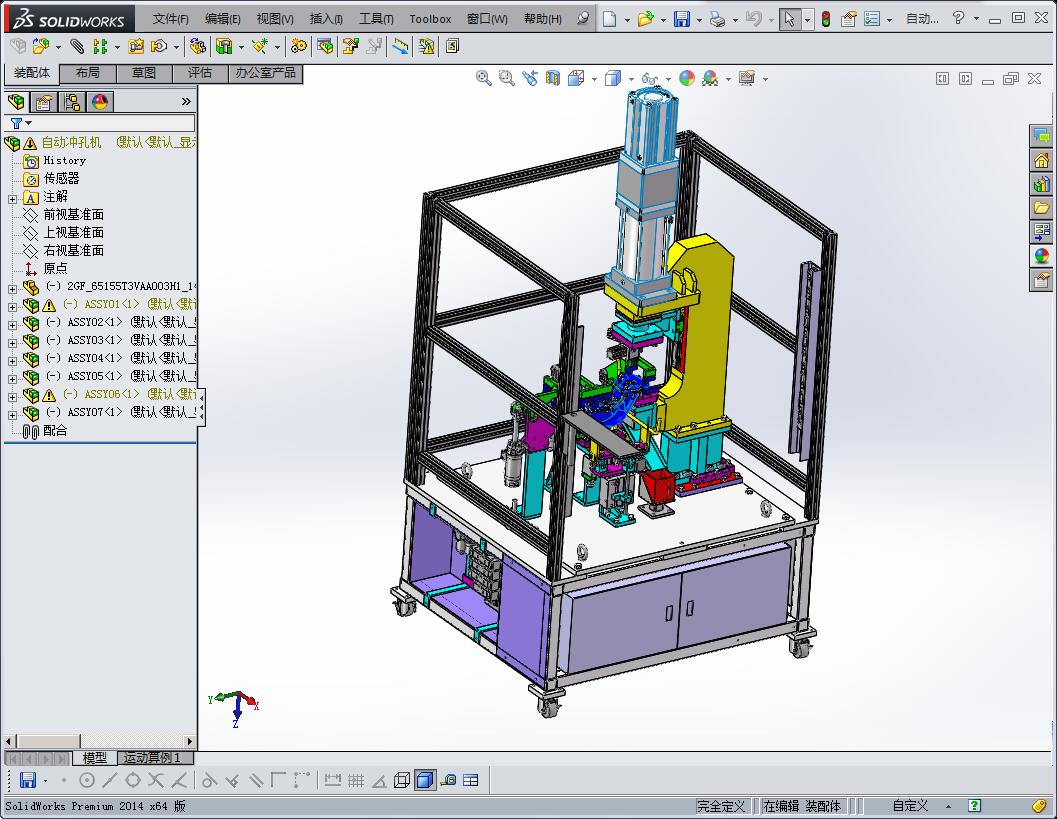Click the yellow press frame in the model

(704, 337)
